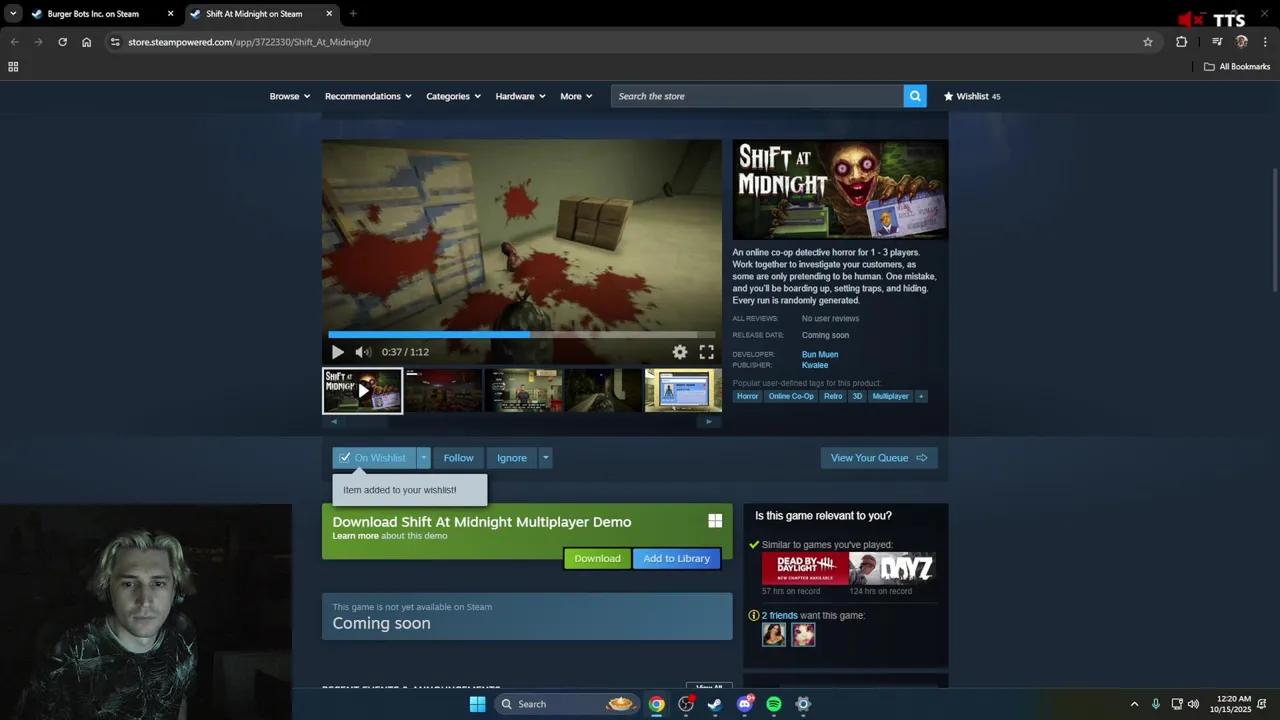Open the Dead by Daylight game image
This screenshot has height=720, width=1280.
tap(805, 568)
